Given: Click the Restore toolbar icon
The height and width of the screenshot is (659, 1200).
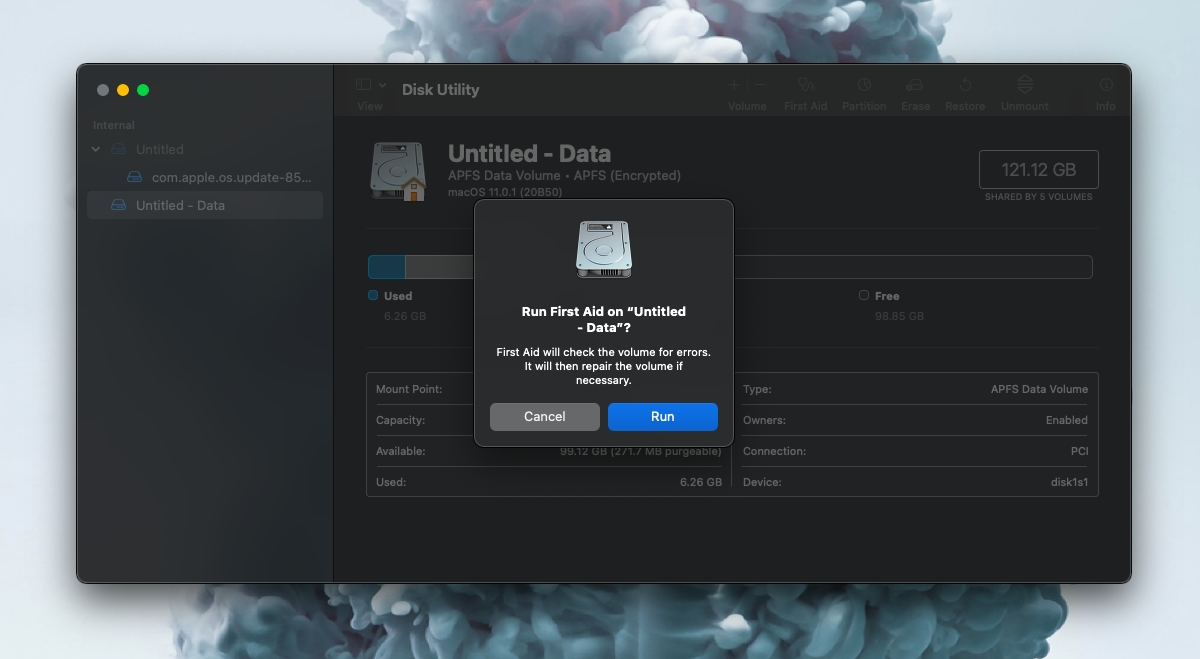Looking at the screenshot, I should [965, 86].
